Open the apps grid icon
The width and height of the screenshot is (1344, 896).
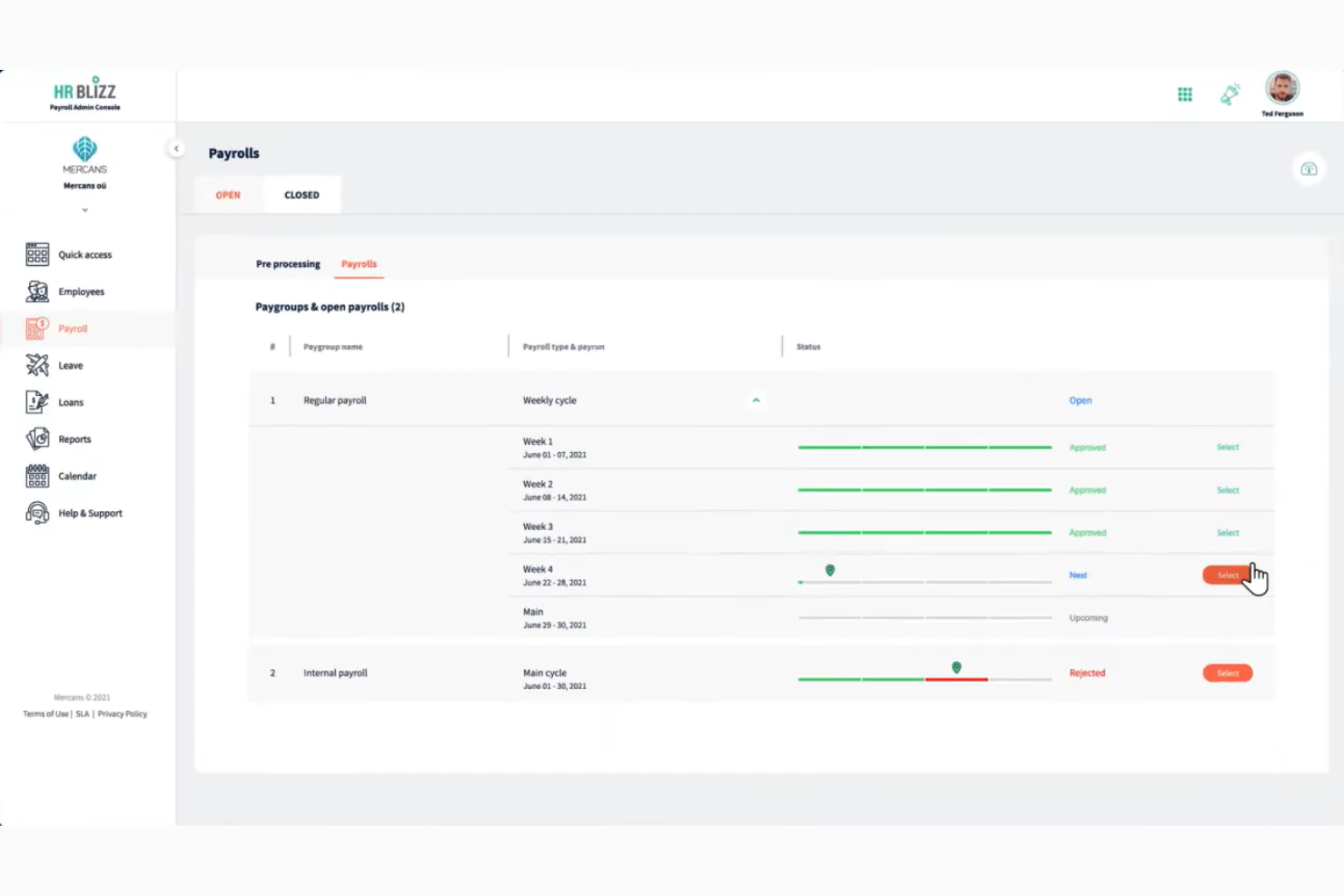coord(1184,94)
